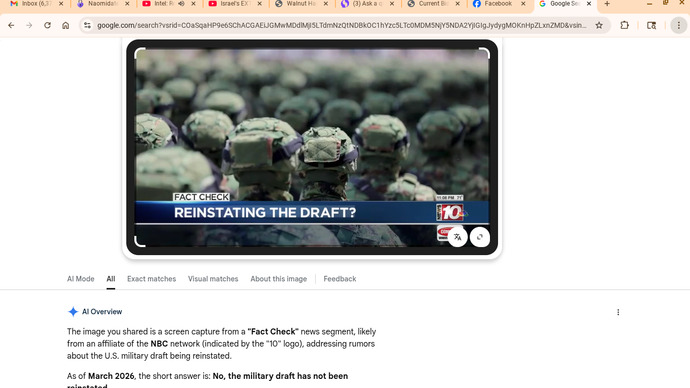View site information icon in address bar

(x=88, y=26)
